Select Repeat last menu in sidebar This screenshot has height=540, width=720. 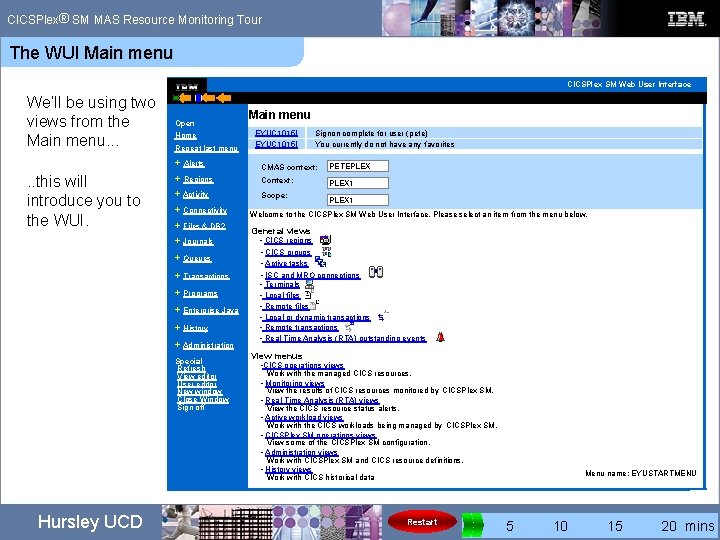[206, 148]
